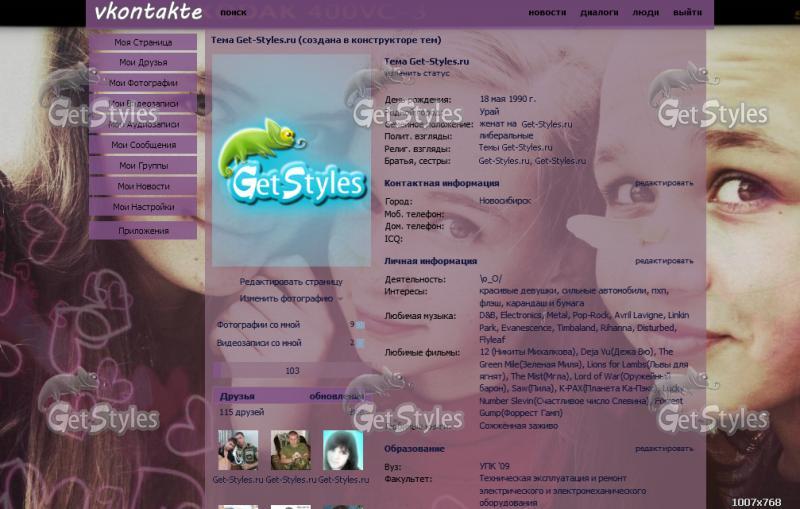Click либеральные political views value
800x509 pixels.
pyautogui.click(x=506, y=136)
